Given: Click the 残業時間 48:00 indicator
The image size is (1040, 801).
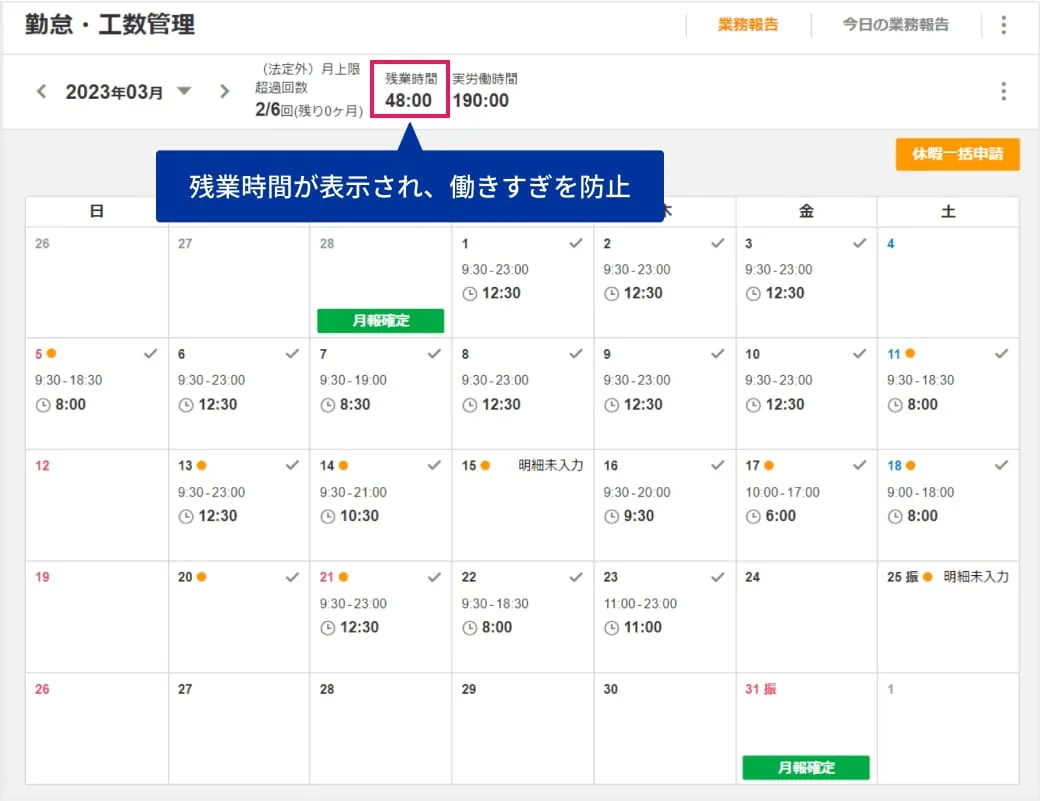Looking at the screenshot, I should pos(410,90).
